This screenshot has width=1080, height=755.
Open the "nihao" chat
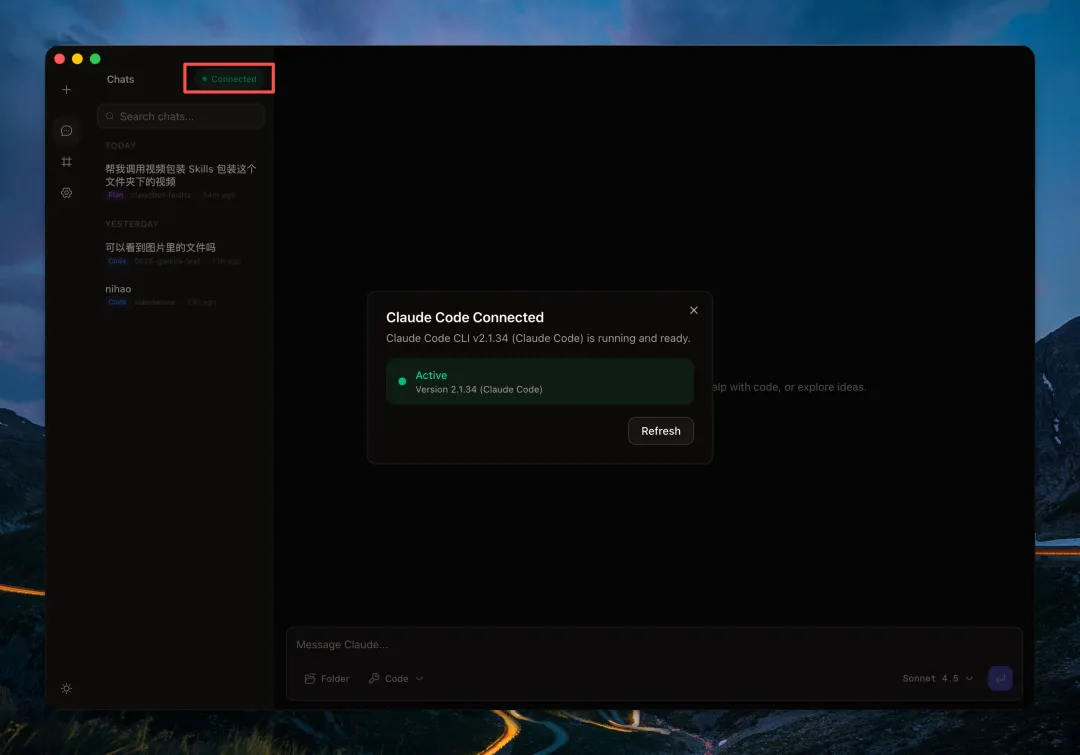coord(119,289)
